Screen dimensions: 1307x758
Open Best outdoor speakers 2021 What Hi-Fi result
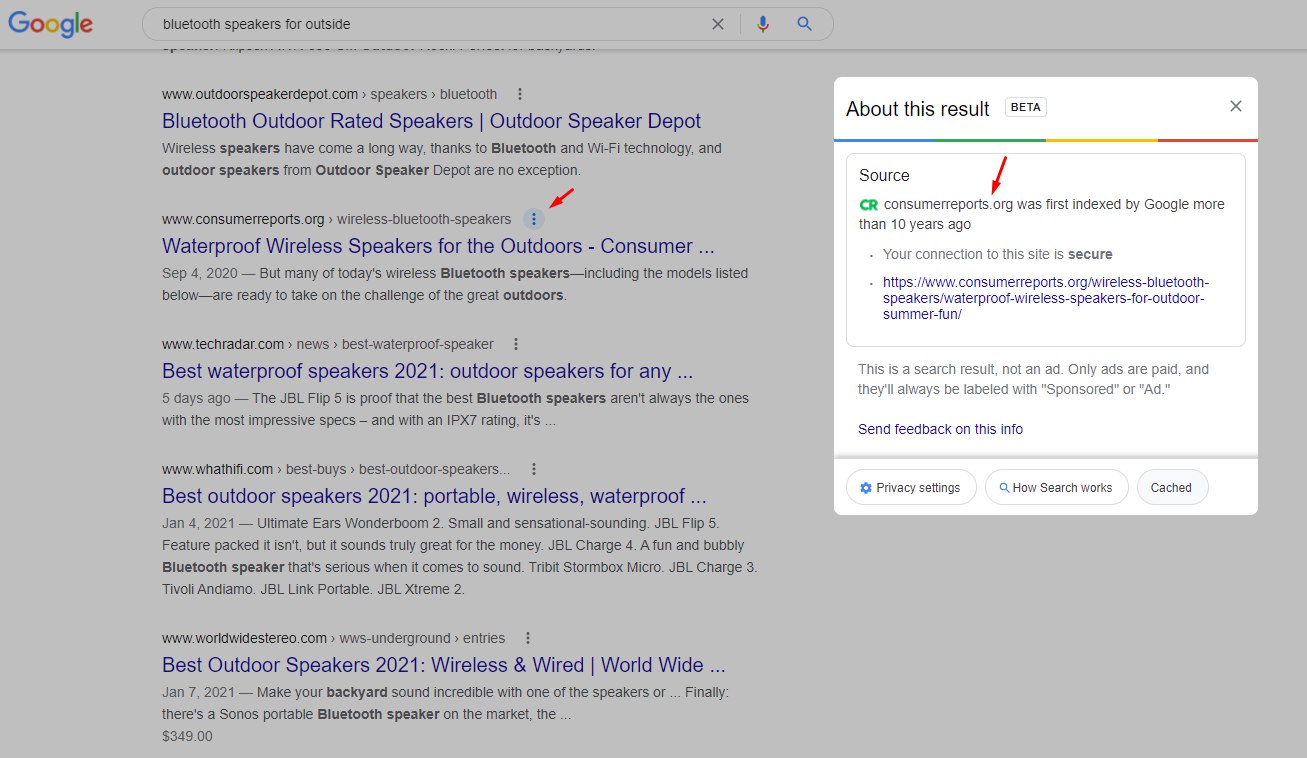click(x=434, y=496)
